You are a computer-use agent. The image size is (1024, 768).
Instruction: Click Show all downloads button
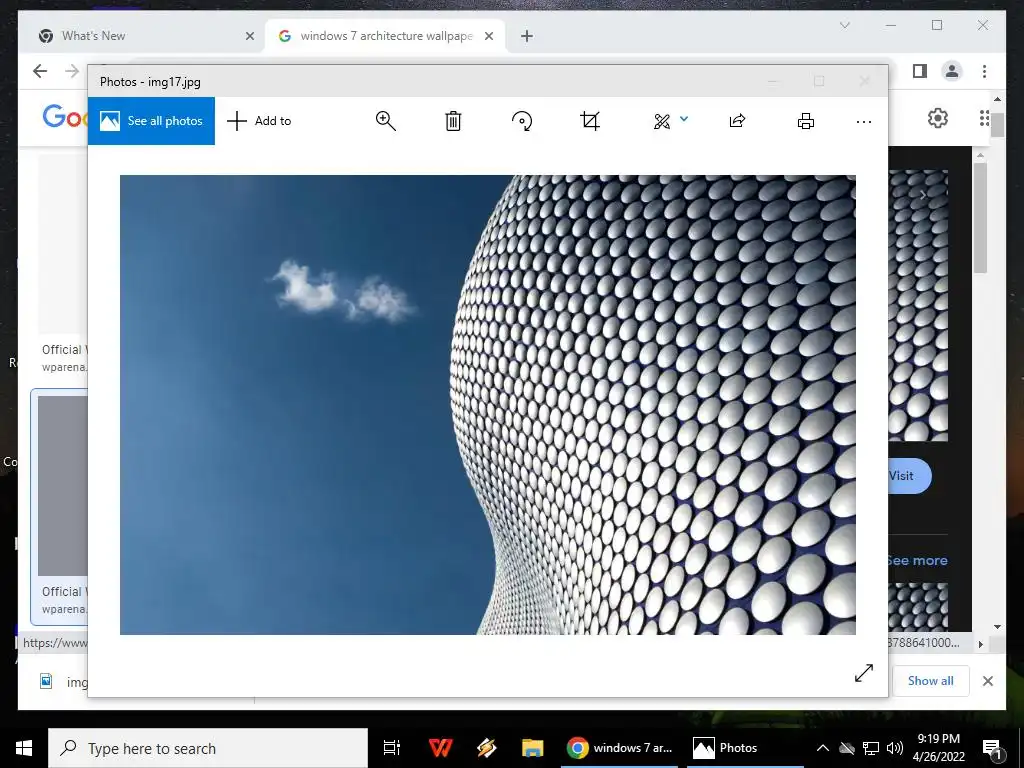[x=931, y=680]
